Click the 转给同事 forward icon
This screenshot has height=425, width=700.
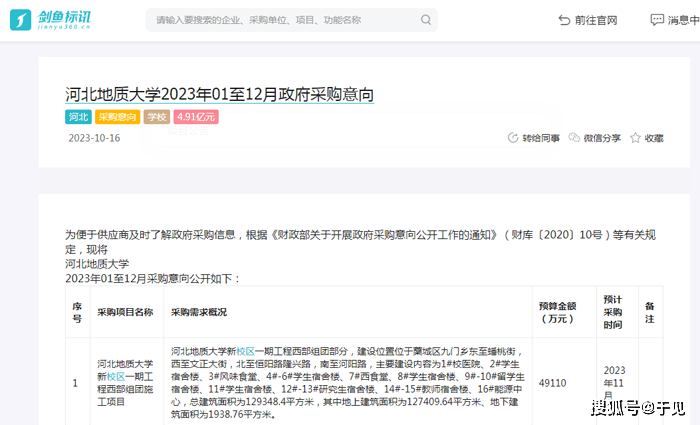pyautogui.click(x=513, y=138)
